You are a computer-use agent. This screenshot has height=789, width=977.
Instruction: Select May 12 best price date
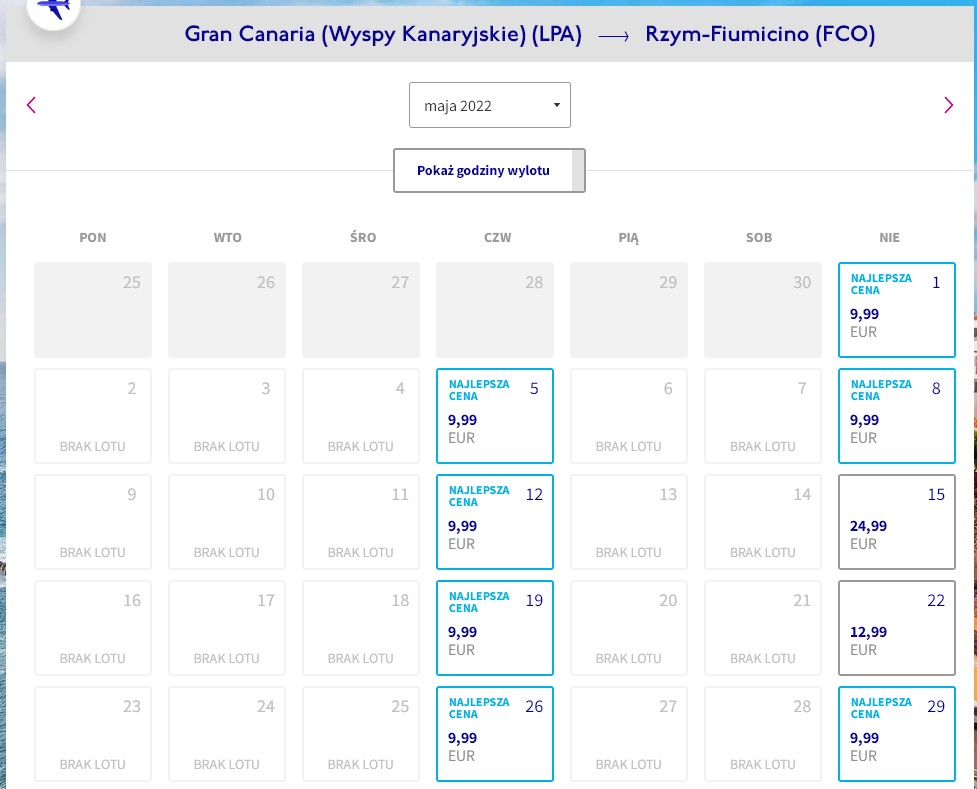point(495,522)
